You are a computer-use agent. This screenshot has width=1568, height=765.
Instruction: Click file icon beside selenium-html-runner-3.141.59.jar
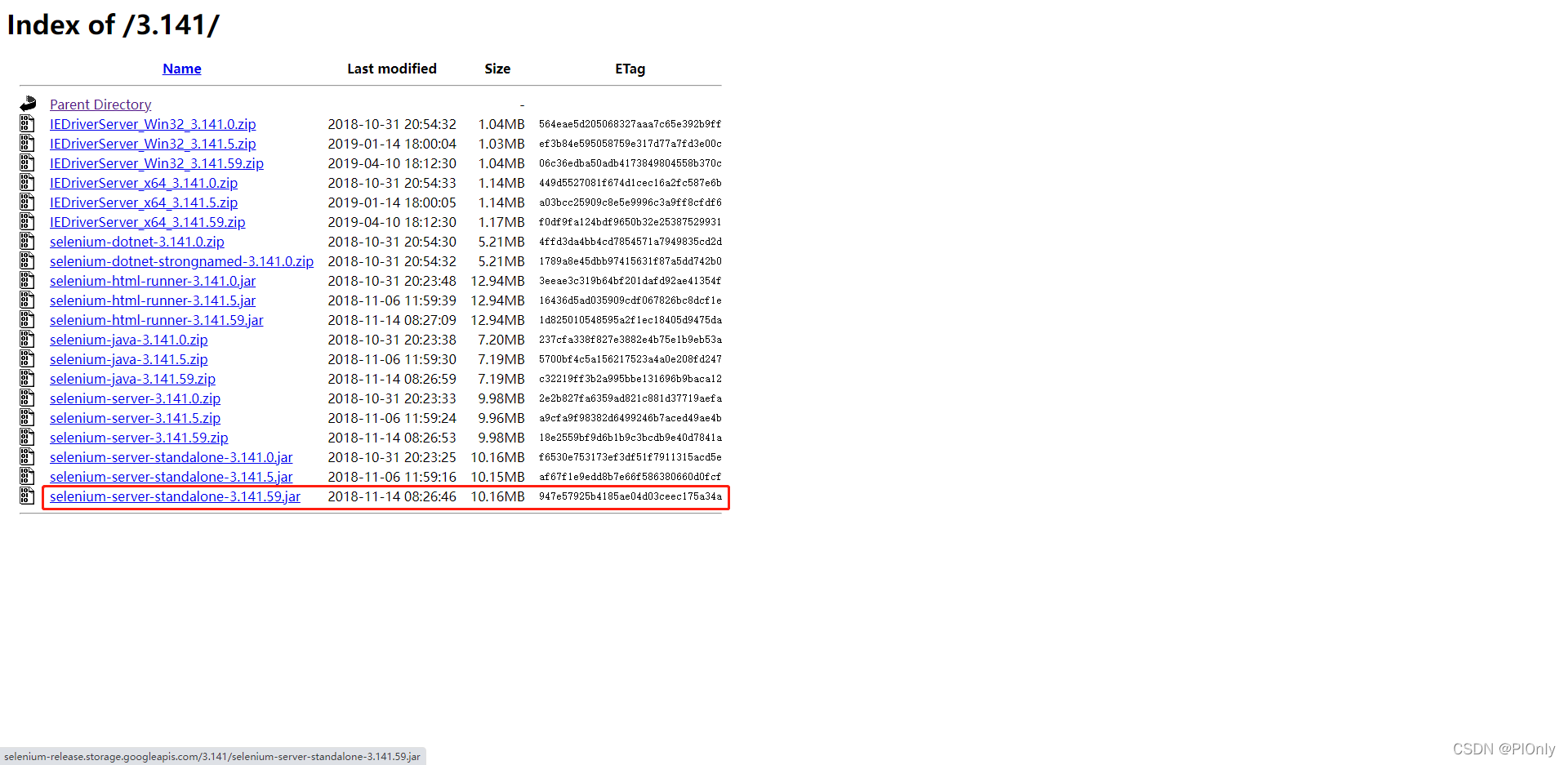coord(27,320)
